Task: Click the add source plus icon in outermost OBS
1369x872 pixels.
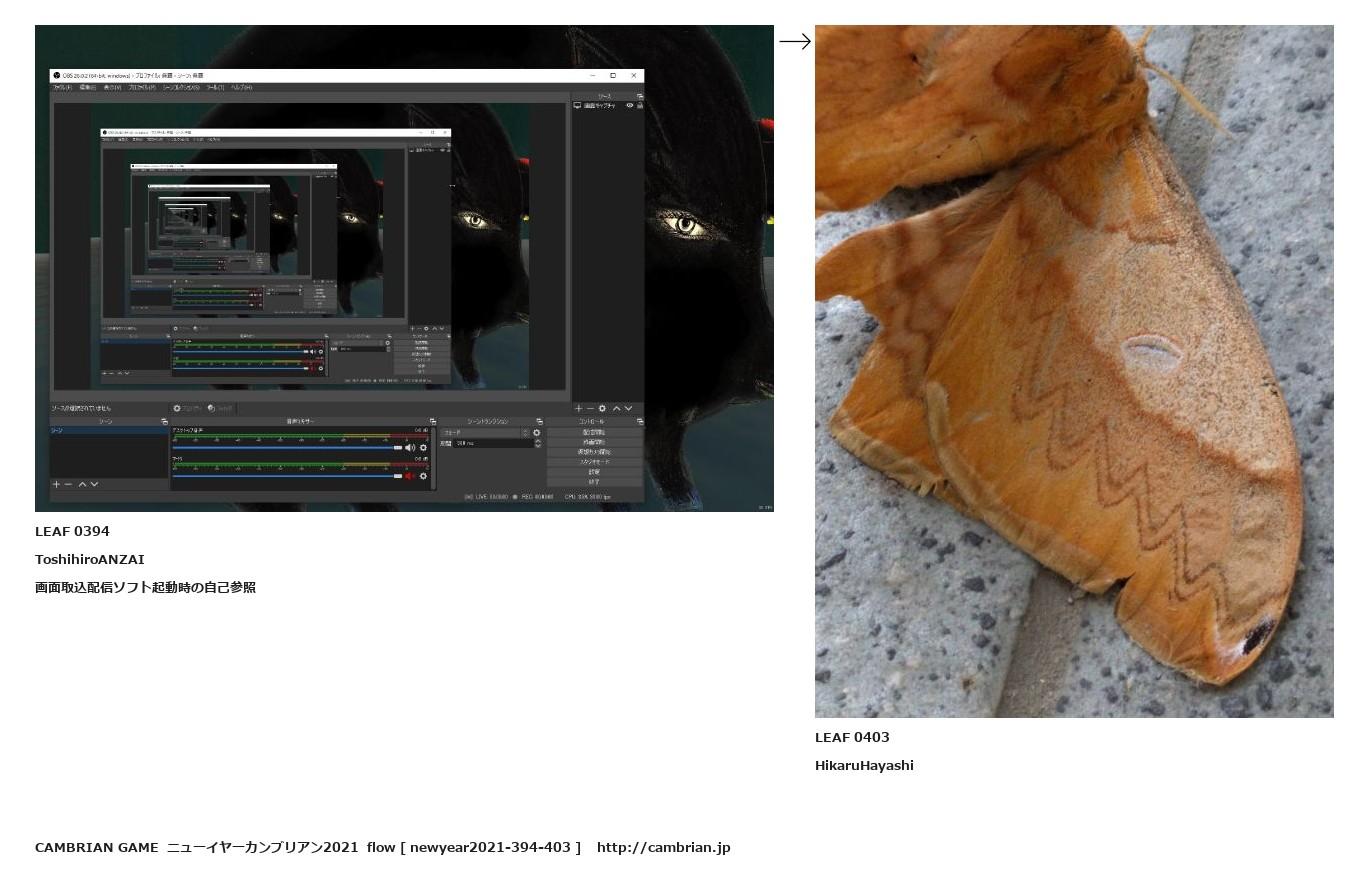Action: coord(578,409)
